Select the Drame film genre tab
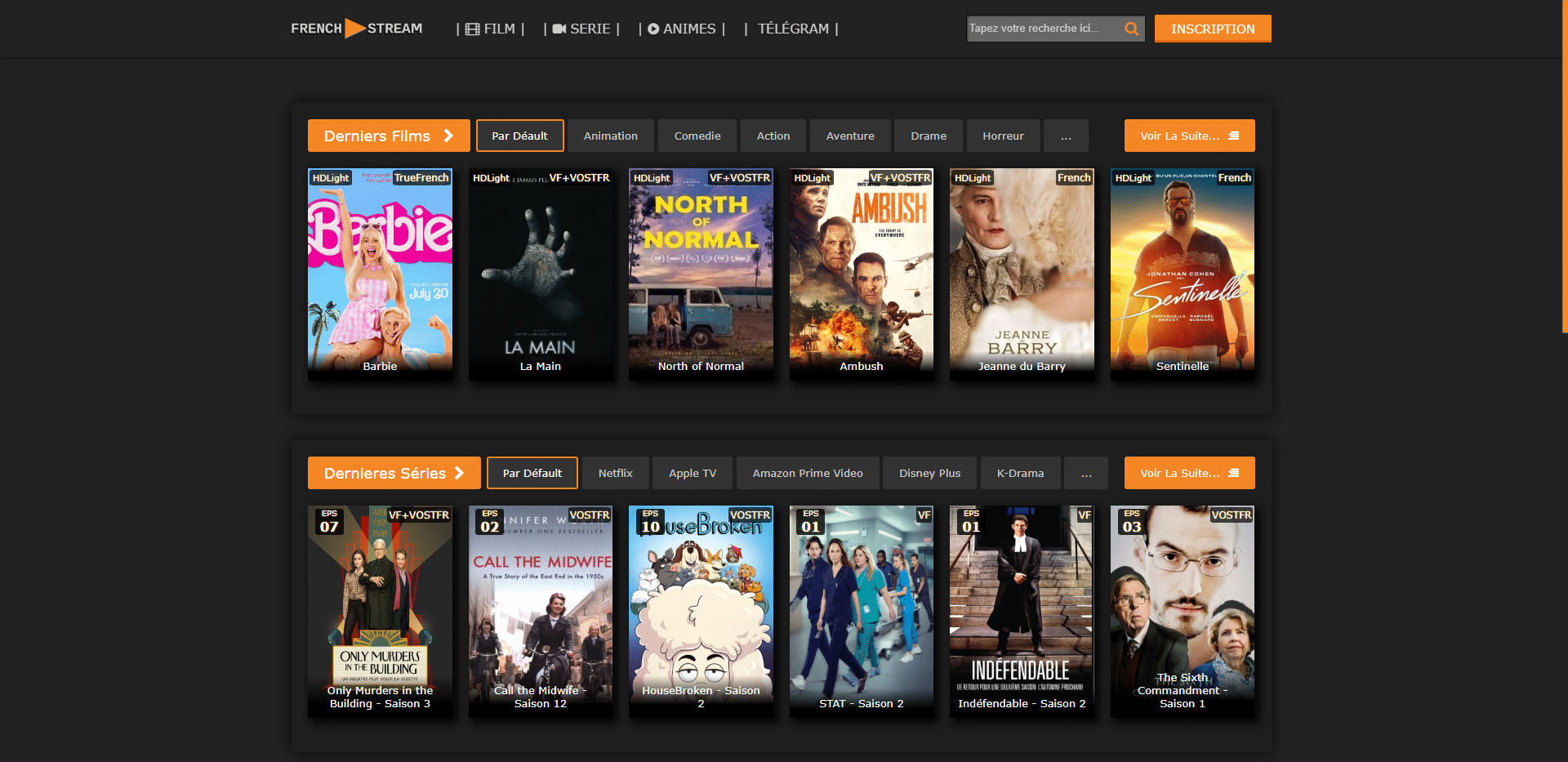Viewport: 1568px width, 762px height. coord(929,136)
